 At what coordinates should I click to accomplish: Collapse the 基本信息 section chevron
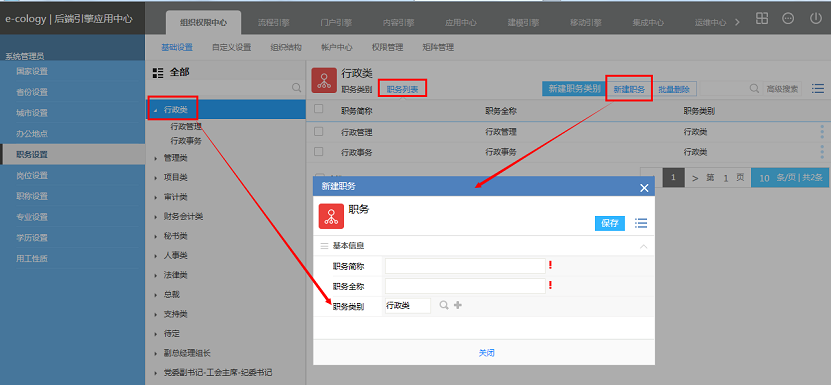coord(643,246)
